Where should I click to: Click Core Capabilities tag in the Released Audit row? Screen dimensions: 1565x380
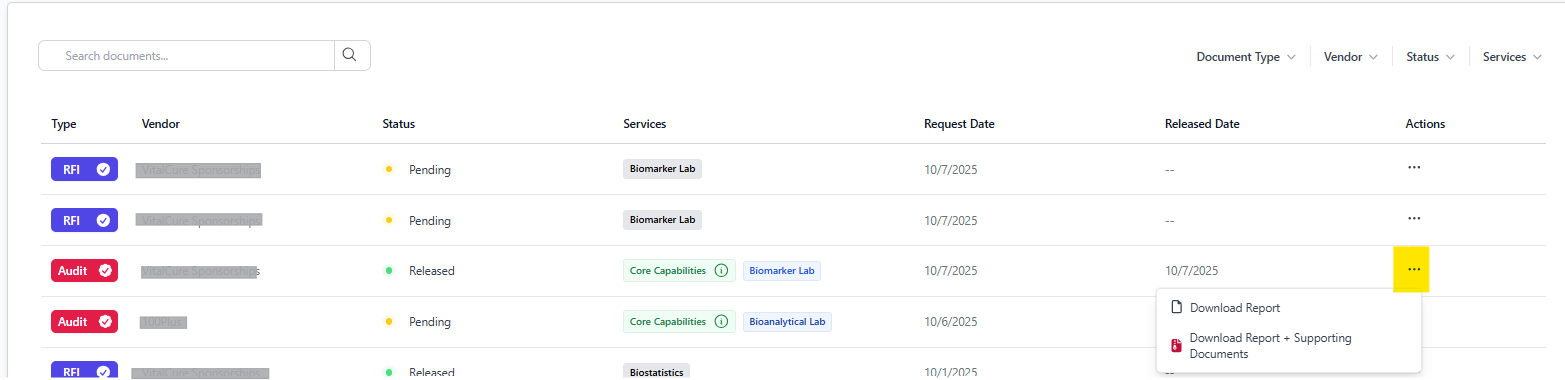[679, 271]
